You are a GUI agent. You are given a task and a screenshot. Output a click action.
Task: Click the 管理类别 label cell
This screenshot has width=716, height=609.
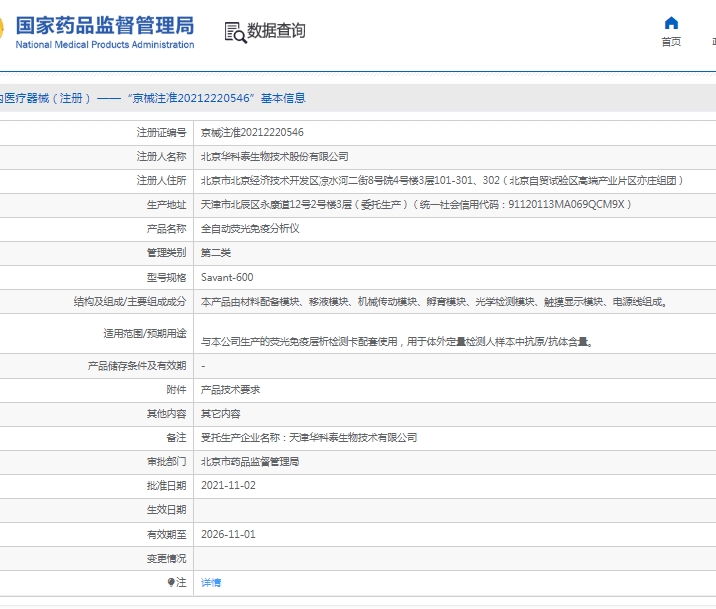click(x=166, y=253)
